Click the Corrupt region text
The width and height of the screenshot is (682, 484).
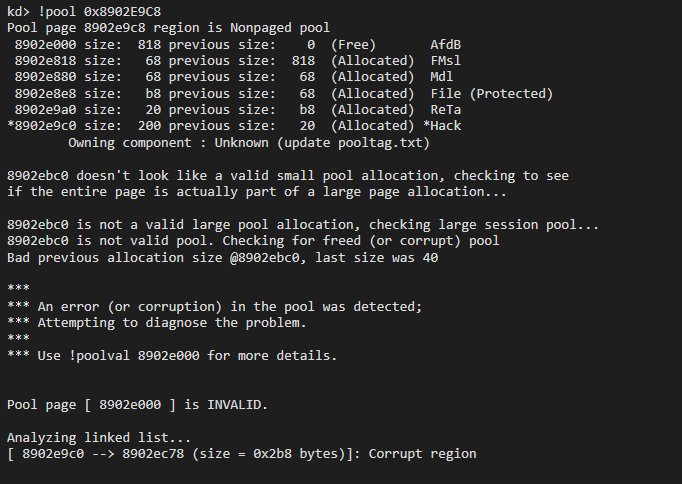[422, 454]
